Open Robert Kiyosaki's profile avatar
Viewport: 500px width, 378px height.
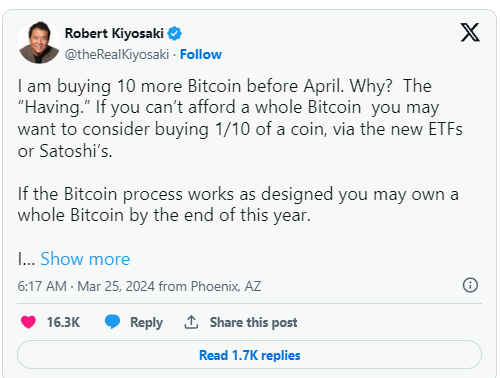(x=39, y=42)
